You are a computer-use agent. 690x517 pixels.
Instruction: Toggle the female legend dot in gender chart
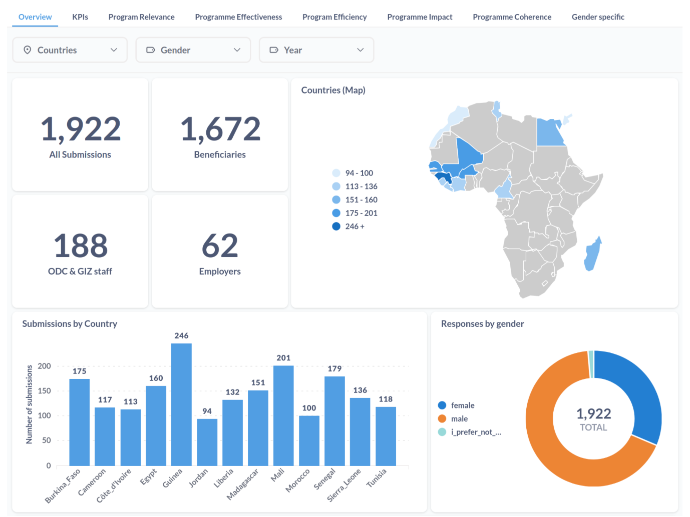click(x=442, y=405)
